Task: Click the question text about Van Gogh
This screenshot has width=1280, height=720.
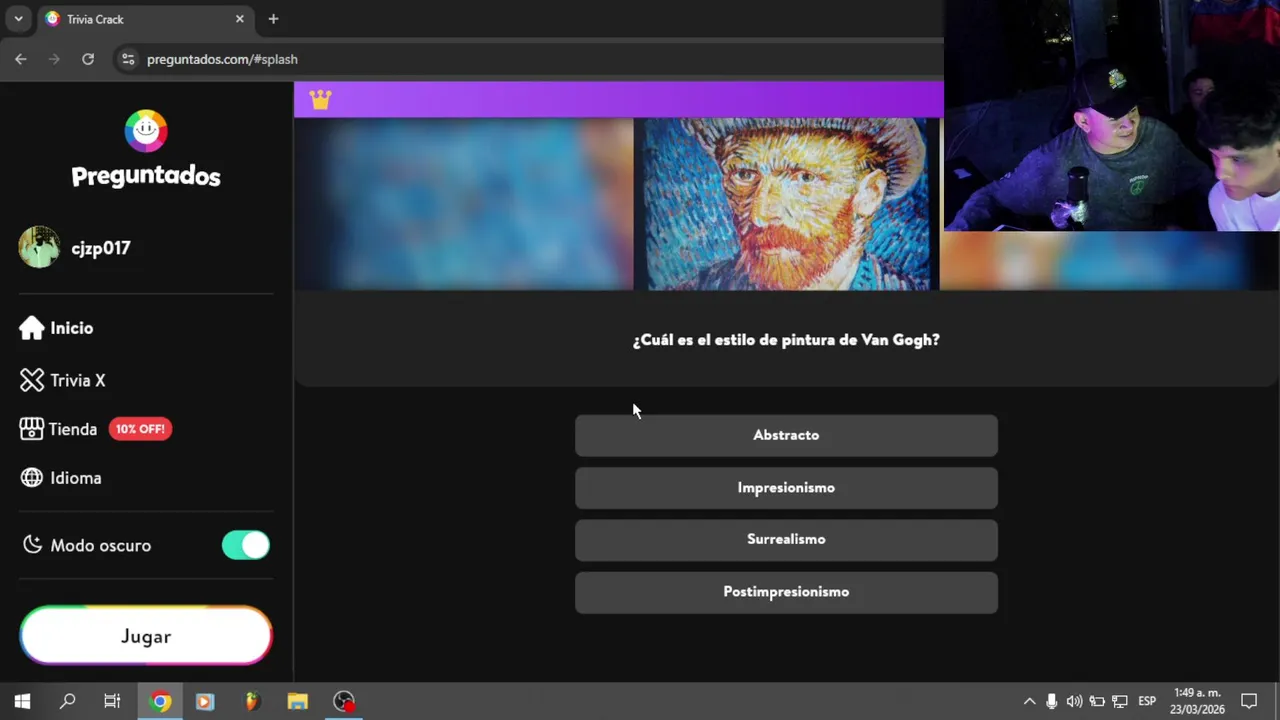Action: click(x=786, y=340)
